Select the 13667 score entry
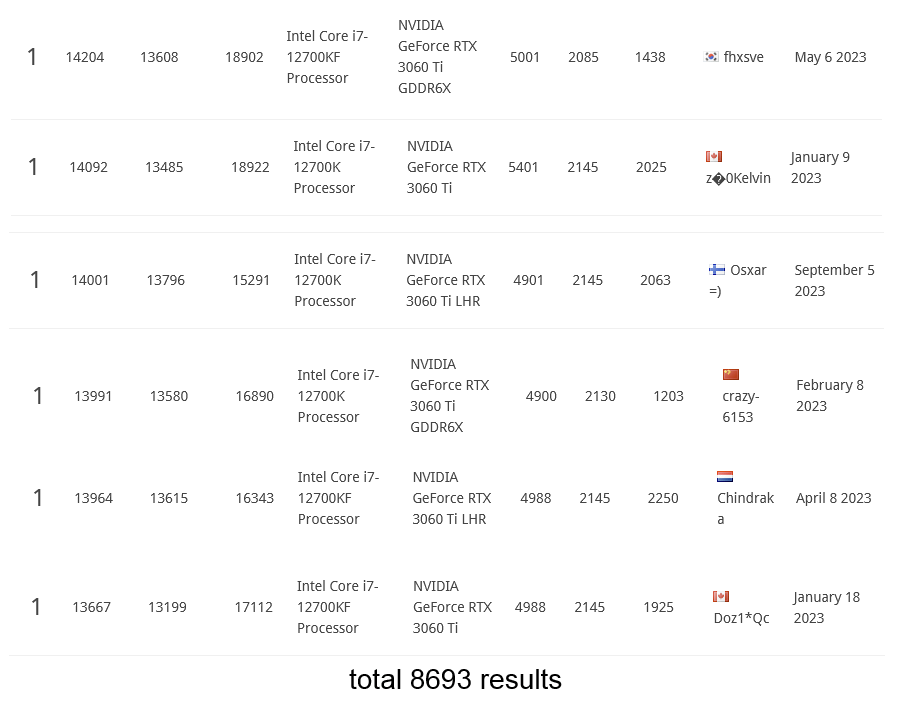This screenshot has width=900, height=705. (x=91, y=607)
